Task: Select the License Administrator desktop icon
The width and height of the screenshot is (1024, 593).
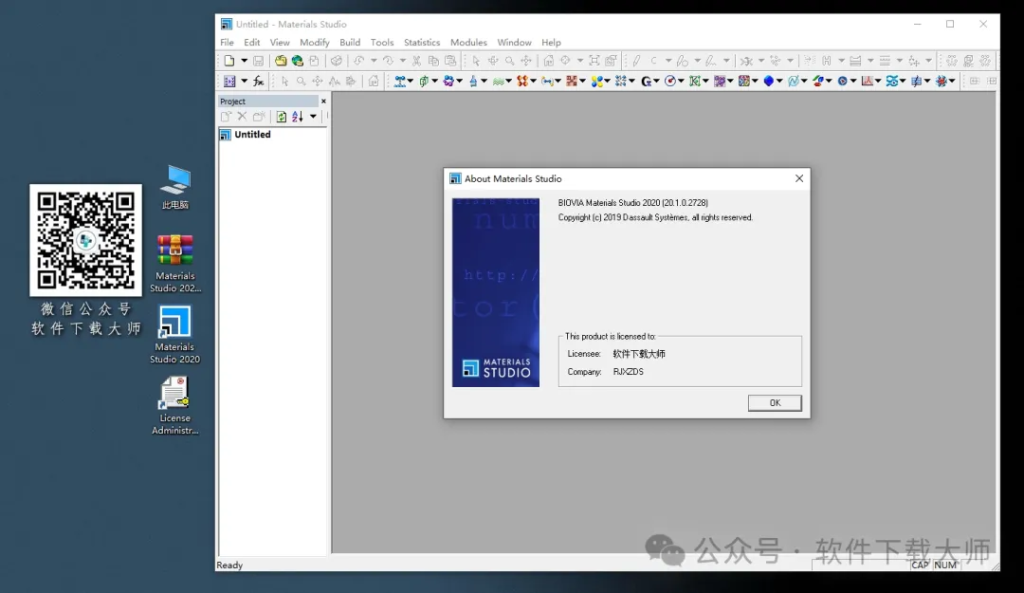Action: 175,405
